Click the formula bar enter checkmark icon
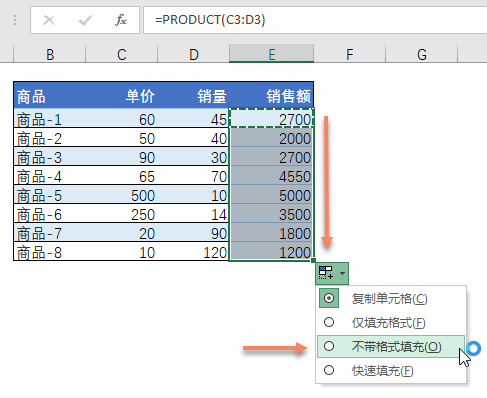 pos(85,21)
